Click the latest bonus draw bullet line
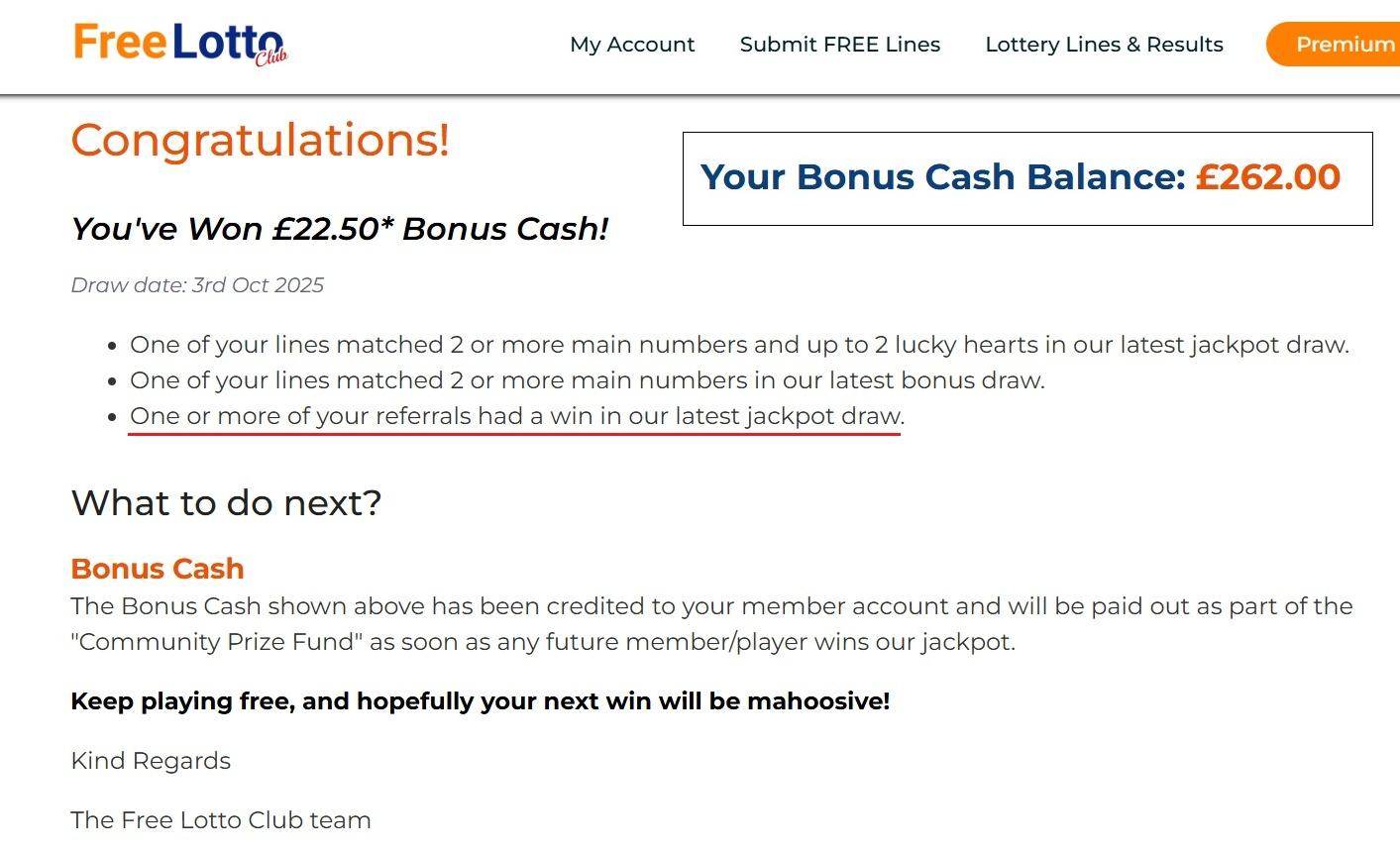The image size is (1400, 854). [587, 380]
